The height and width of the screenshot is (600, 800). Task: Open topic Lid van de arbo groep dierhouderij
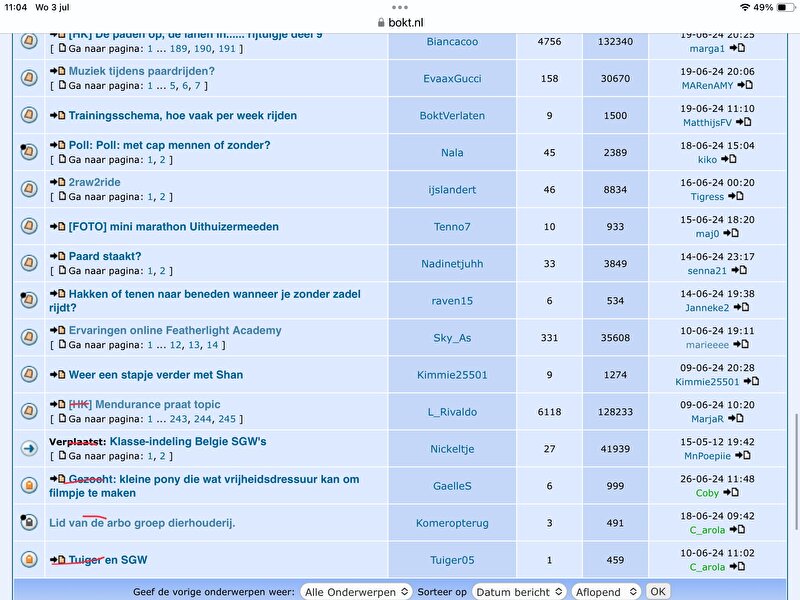(x=142, y=523)
